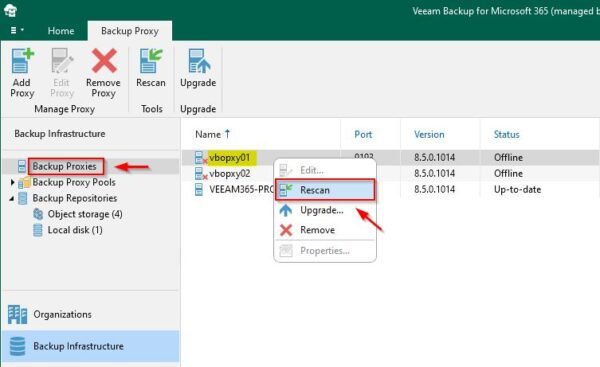
Task: Select the vbopxy01 proxy row
Action: click(390, 157)
